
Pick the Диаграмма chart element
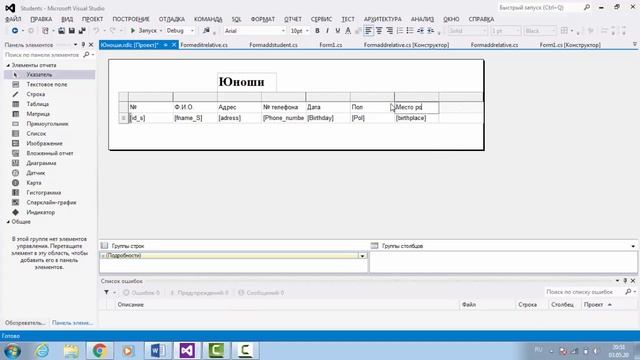(x=49, y=163)
